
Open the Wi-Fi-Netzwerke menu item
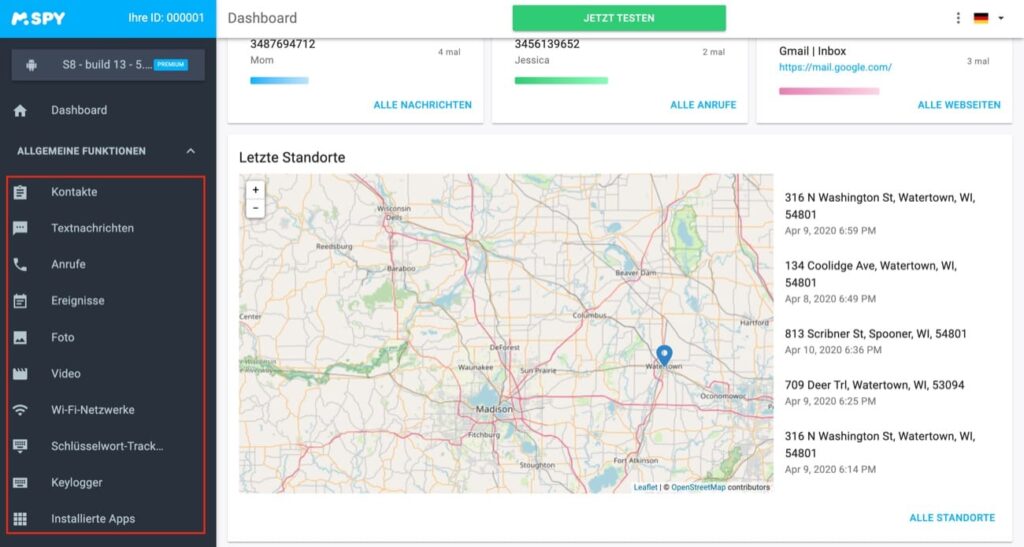pos(93,410)
